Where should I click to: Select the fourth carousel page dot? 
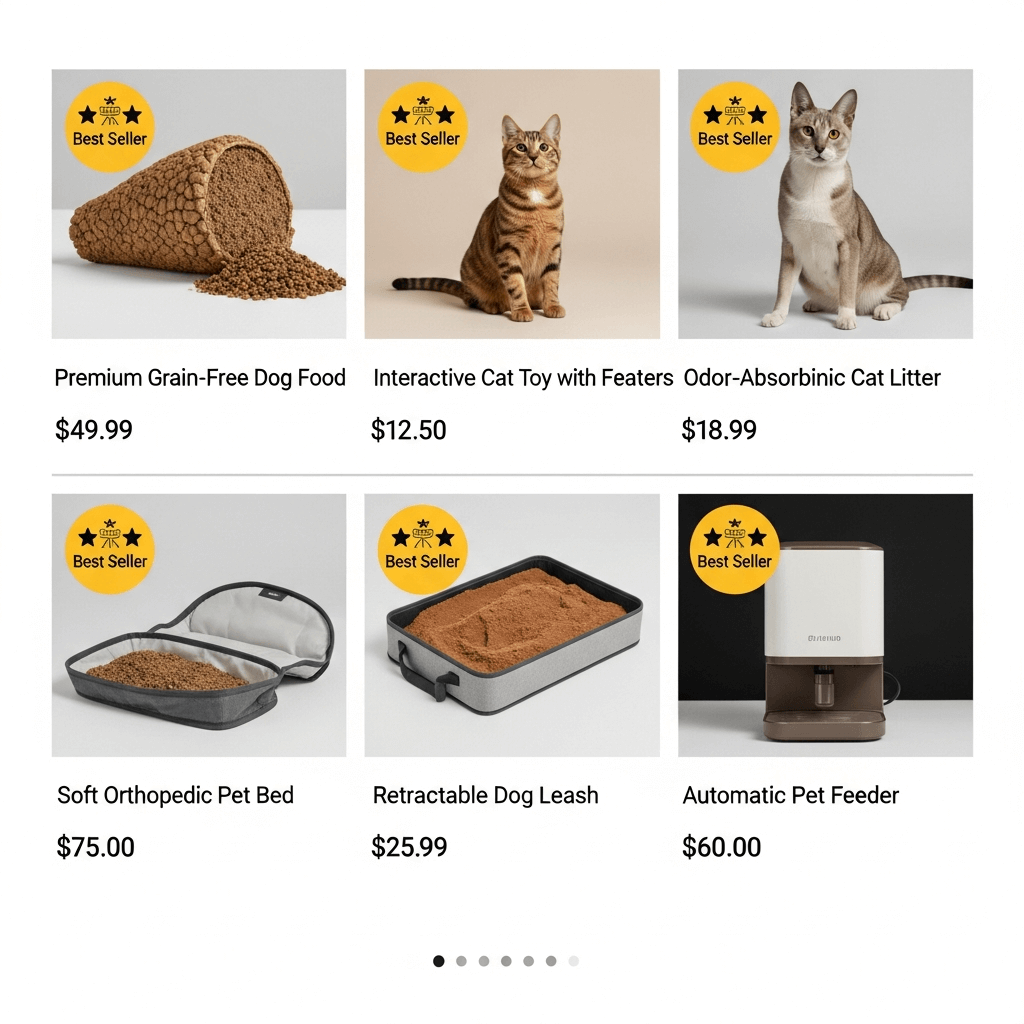506,961
